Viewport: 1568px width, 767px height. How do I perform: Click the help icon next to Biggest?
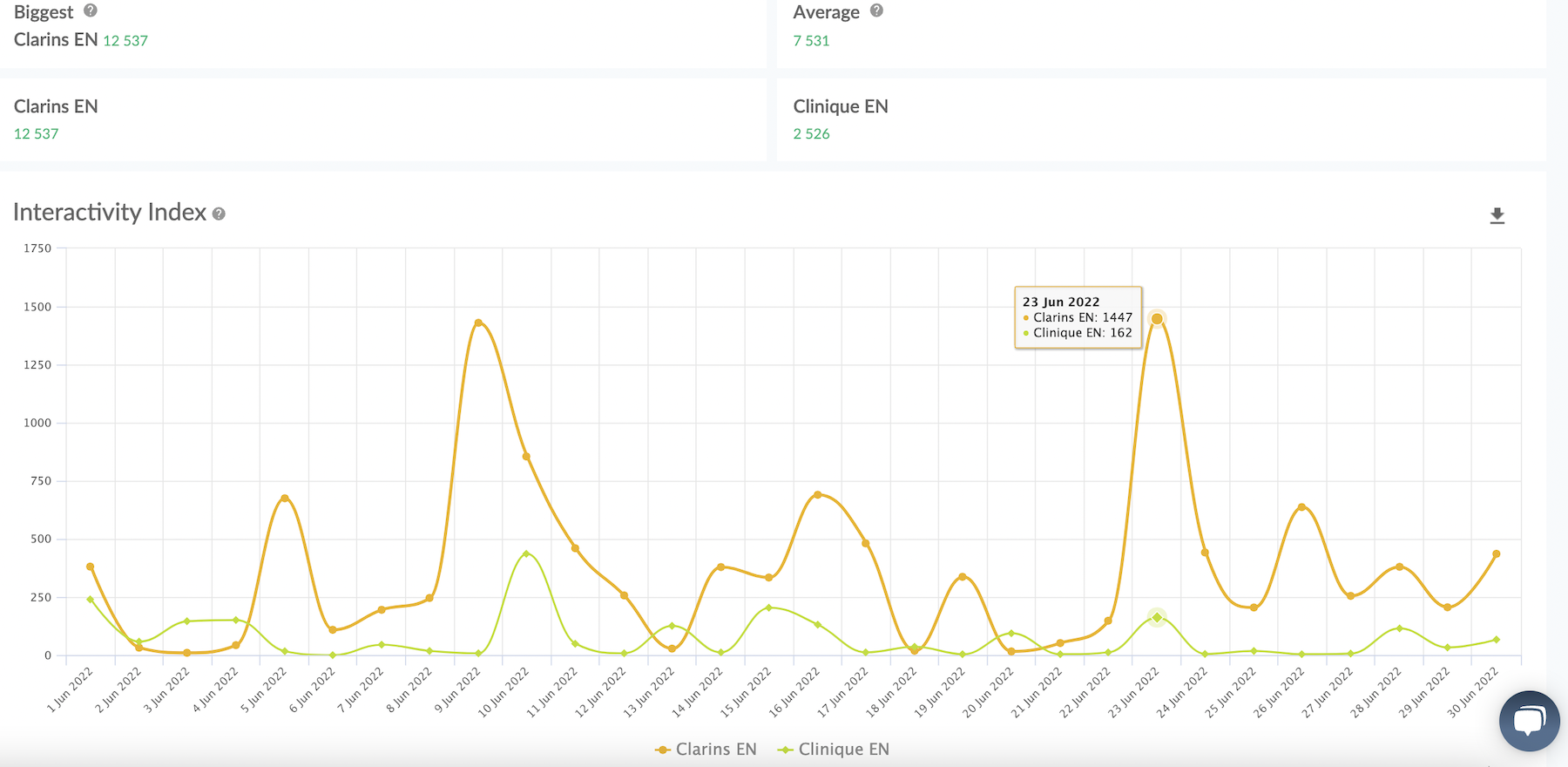point(91,10)
